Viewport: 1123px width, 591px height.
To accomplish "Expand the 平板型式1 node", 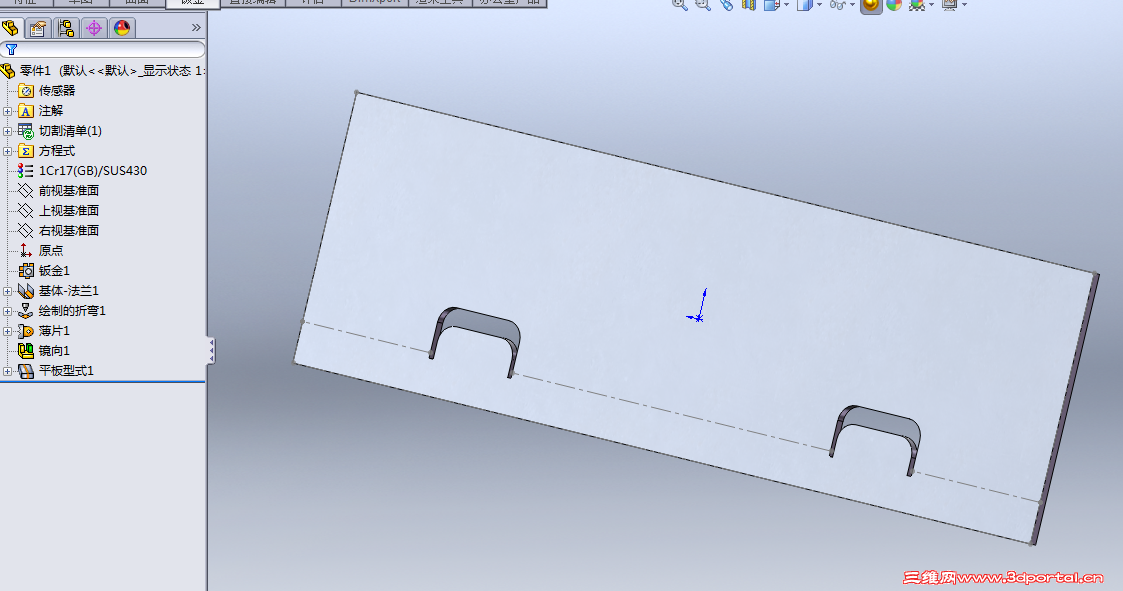I will point(7,372).
